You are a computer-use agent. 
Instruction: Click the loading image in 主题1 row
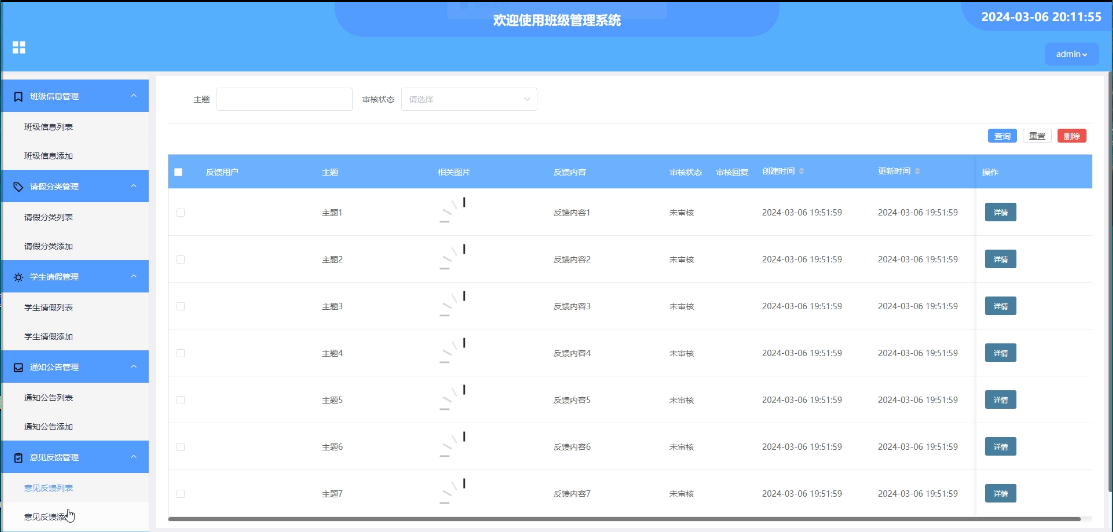(453, 211)
